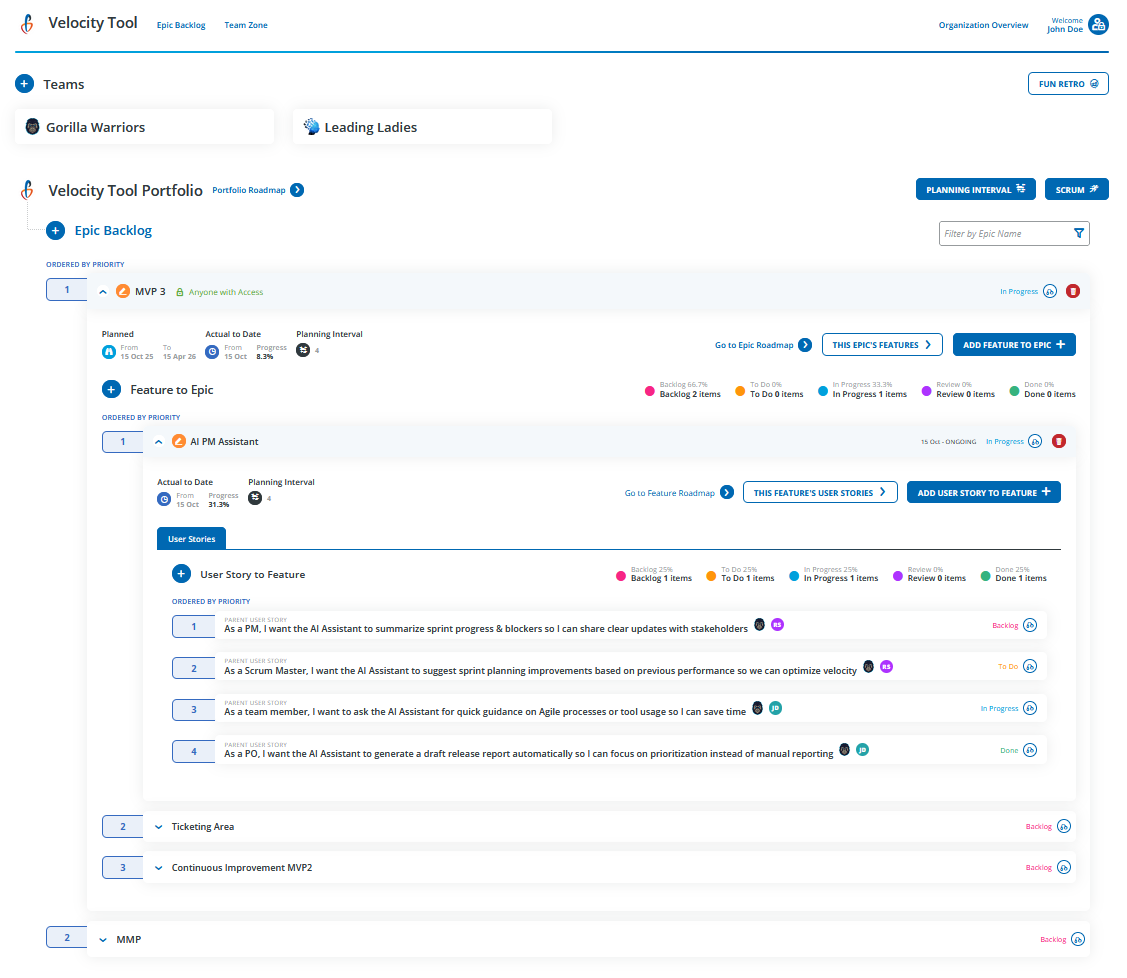Click the ADD FEATURE TO EPIC button

click(x=1014, y=344)
